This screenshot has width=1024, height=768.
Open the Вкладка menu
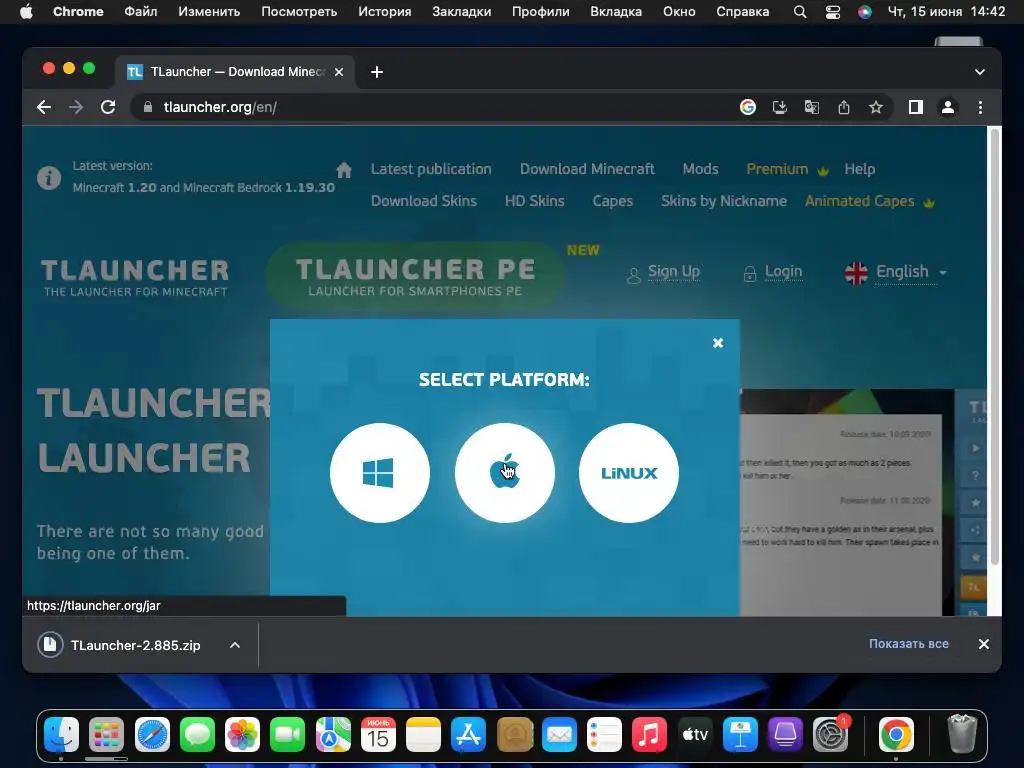(616, 12)
